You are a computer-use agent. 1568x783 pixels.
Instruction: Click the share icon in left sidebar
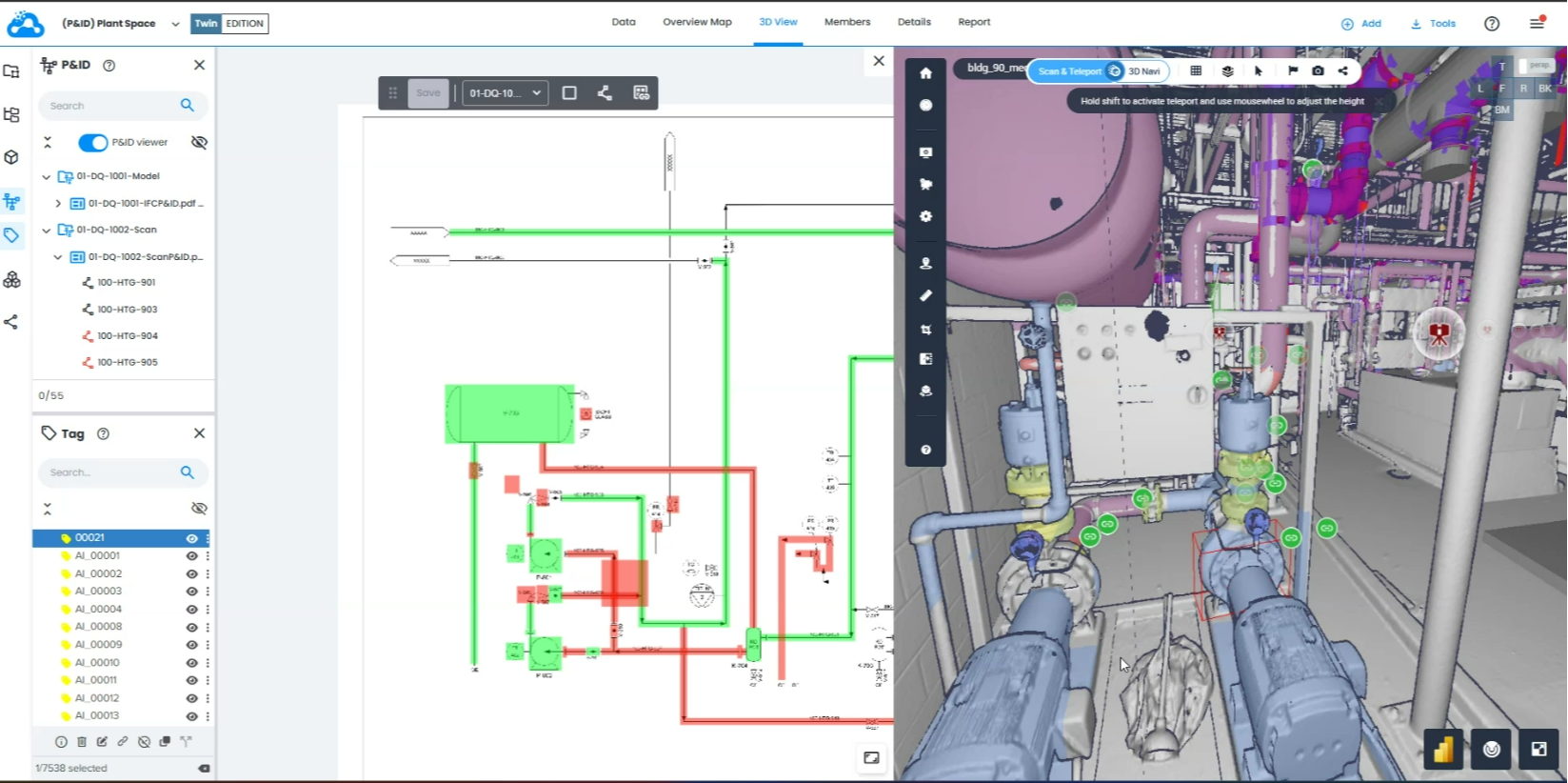click(x=11, y=322)
